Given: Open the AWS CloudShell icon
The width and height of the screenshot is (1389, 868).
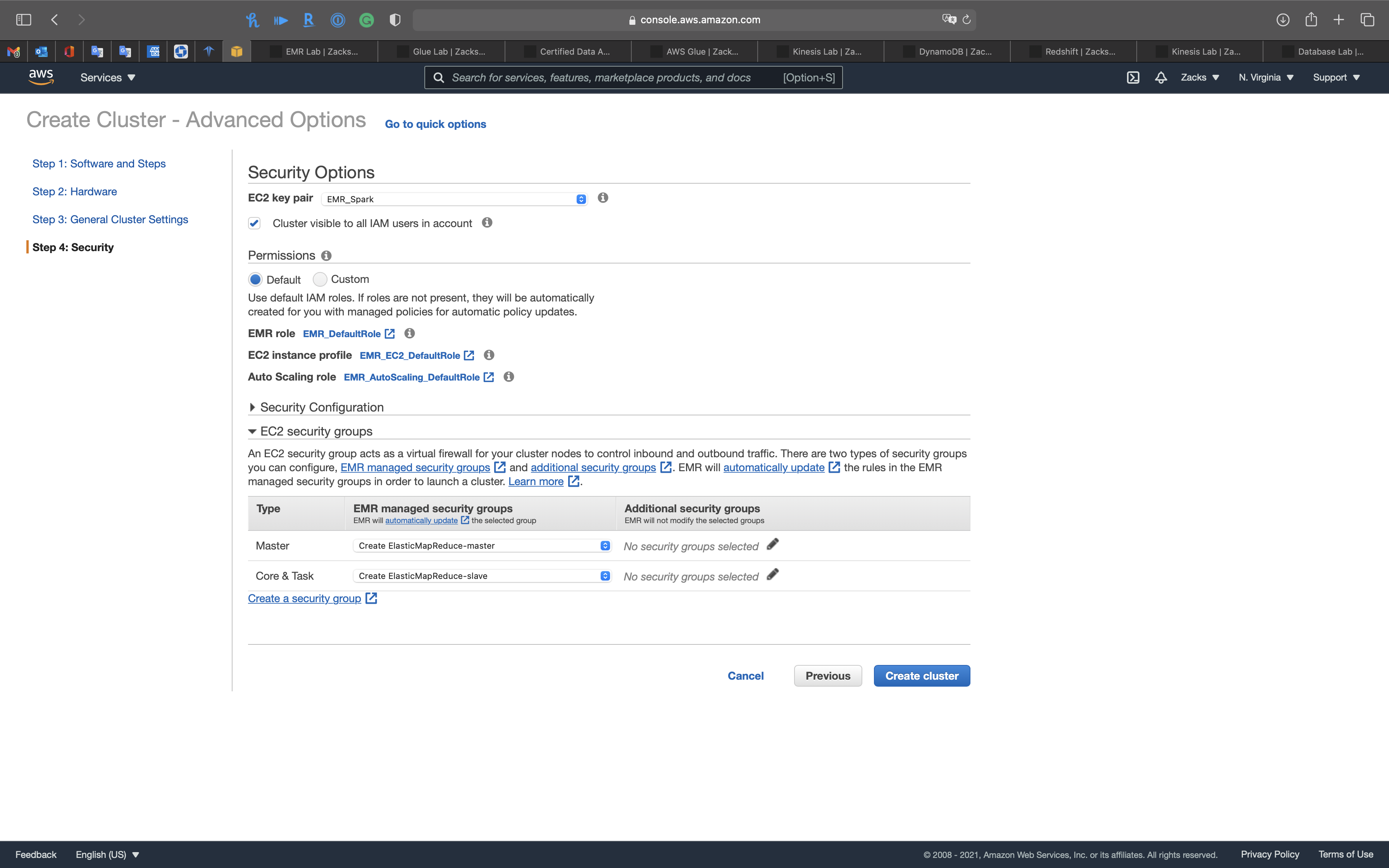Looking at the screenshot, I should click(1132, 77).
